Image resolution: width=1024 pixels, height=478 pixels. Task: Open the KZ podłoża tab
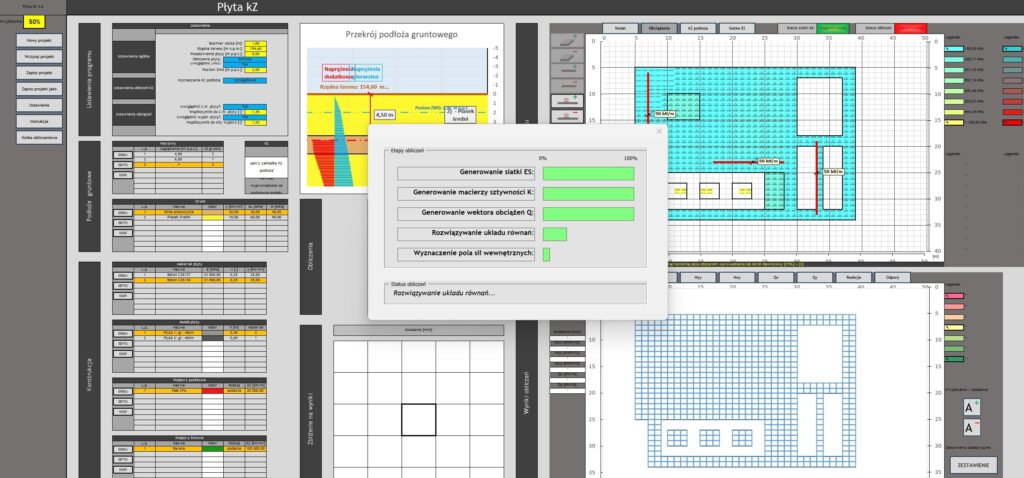pyautogui.click(x=699, y=29)
